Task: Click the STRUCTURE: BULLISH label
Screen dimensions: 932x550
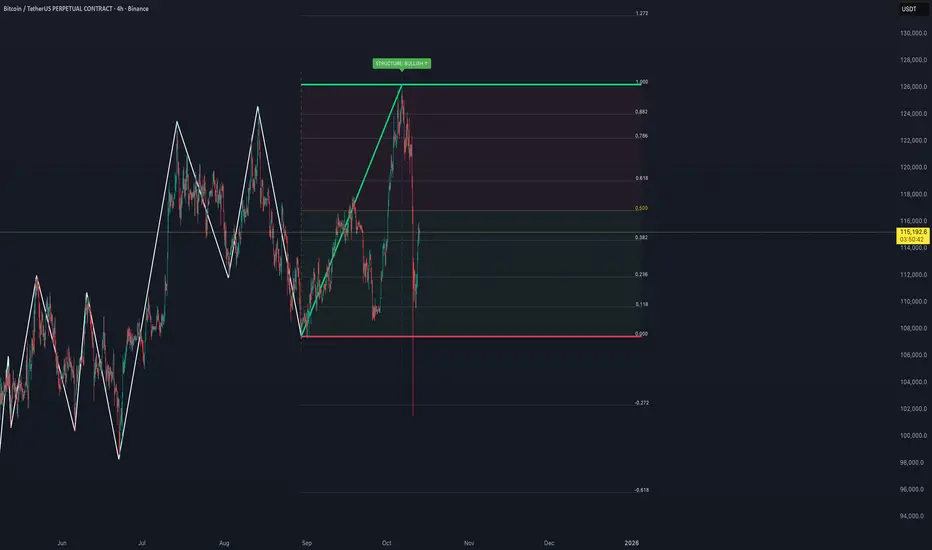Action: (x=402, y=64)
